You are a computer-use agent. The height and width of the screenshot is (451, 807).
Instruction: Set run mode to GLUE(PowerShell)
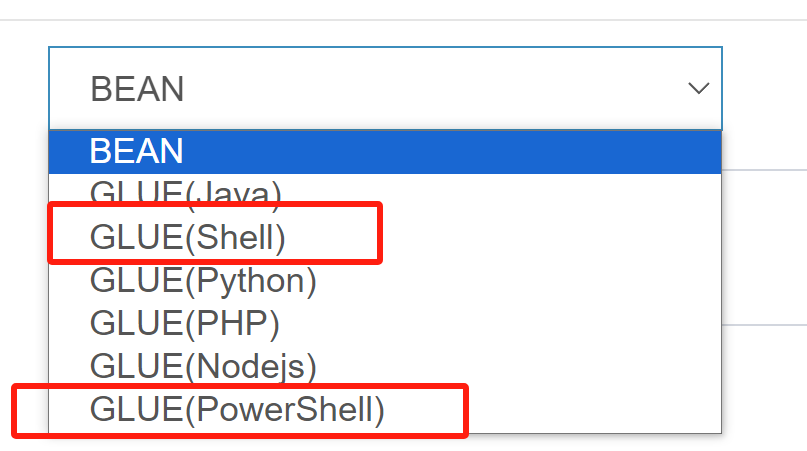pyautogui.click(x=237, y=409)
